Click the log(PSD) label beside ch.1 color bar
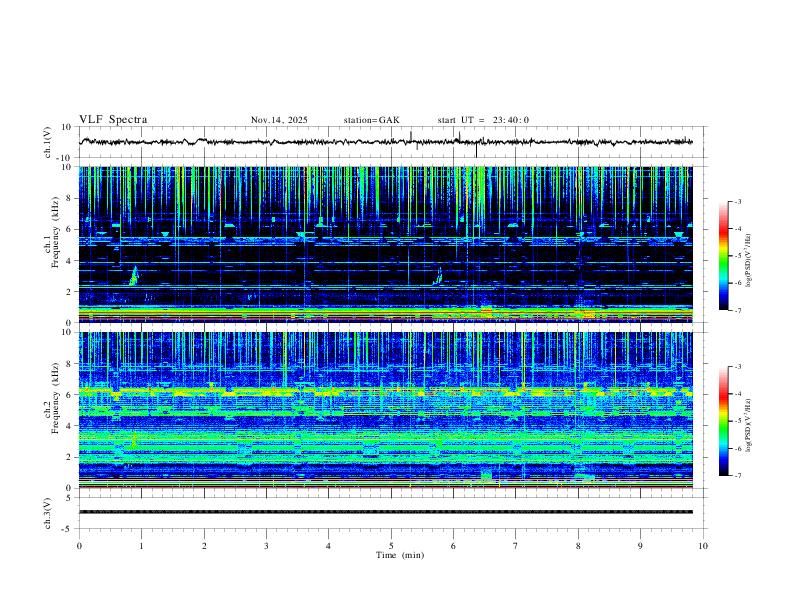Image resolution: width=792 pixels, height=612 pixels. tap(749, 260)
